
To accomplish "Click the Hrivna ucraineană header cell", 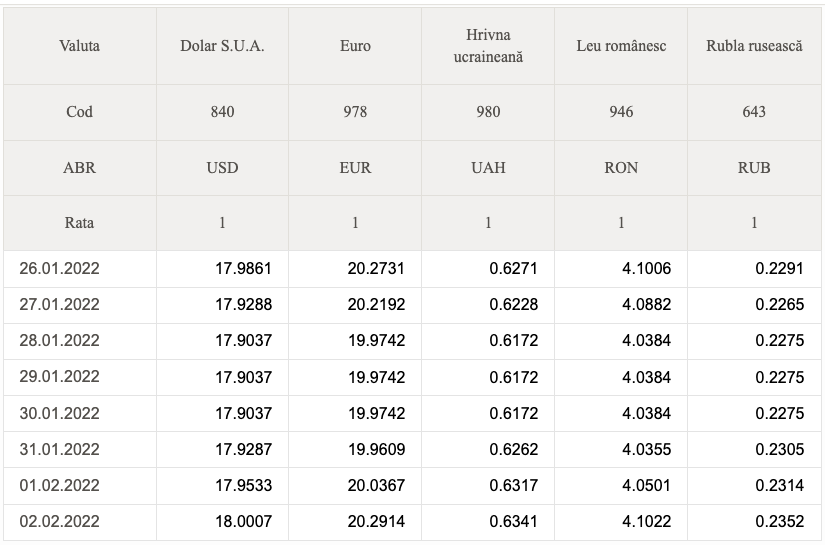I will pyautogui.click(x=488, y=46).
